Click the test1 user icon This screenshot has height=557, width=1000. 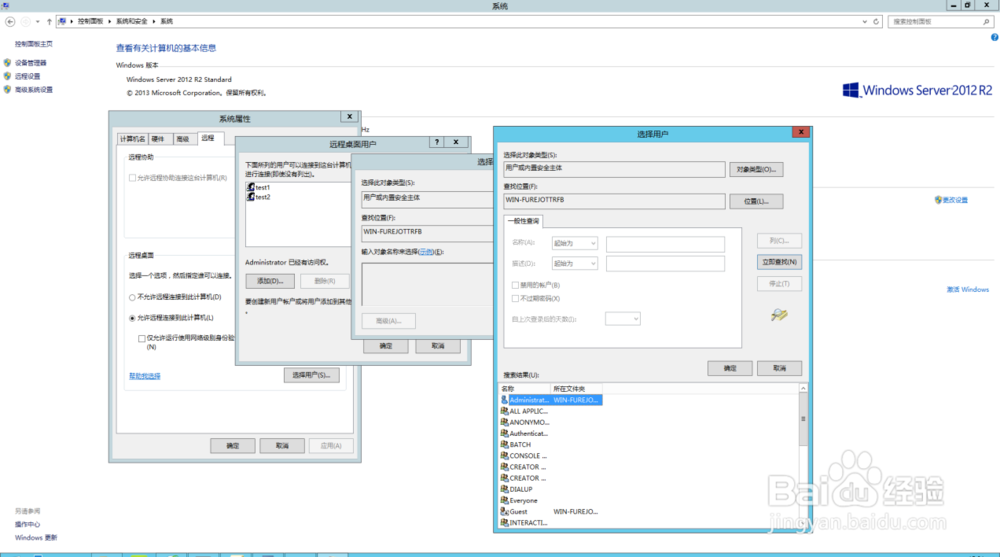tap(251, 187)
